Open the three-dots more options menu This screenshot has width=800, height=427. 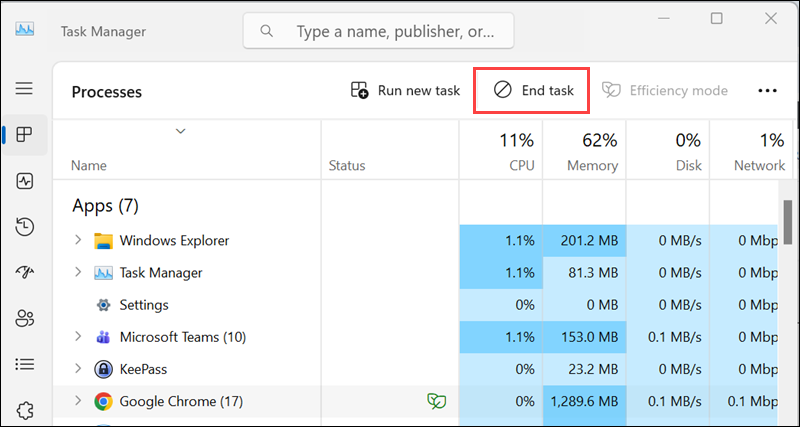[x=767, y=91]
